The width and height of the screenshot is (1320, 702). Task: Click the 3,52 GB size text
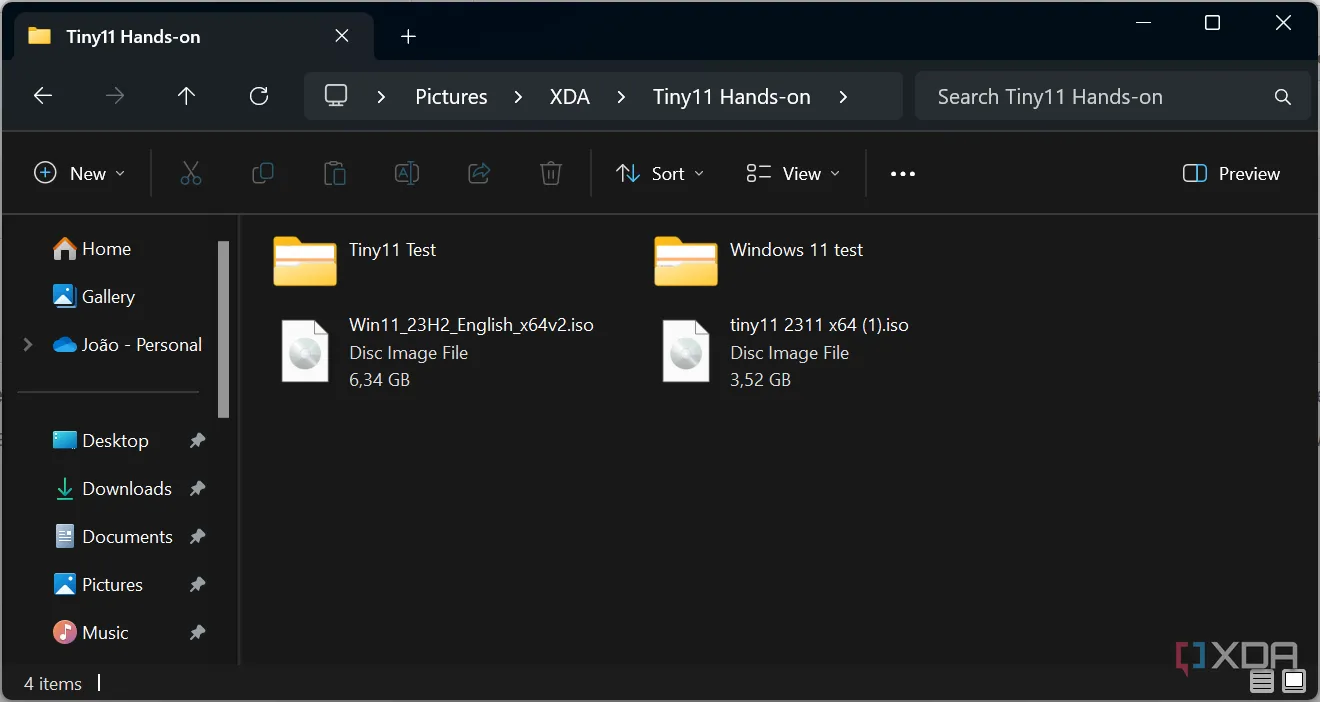(x=760, y=380)
